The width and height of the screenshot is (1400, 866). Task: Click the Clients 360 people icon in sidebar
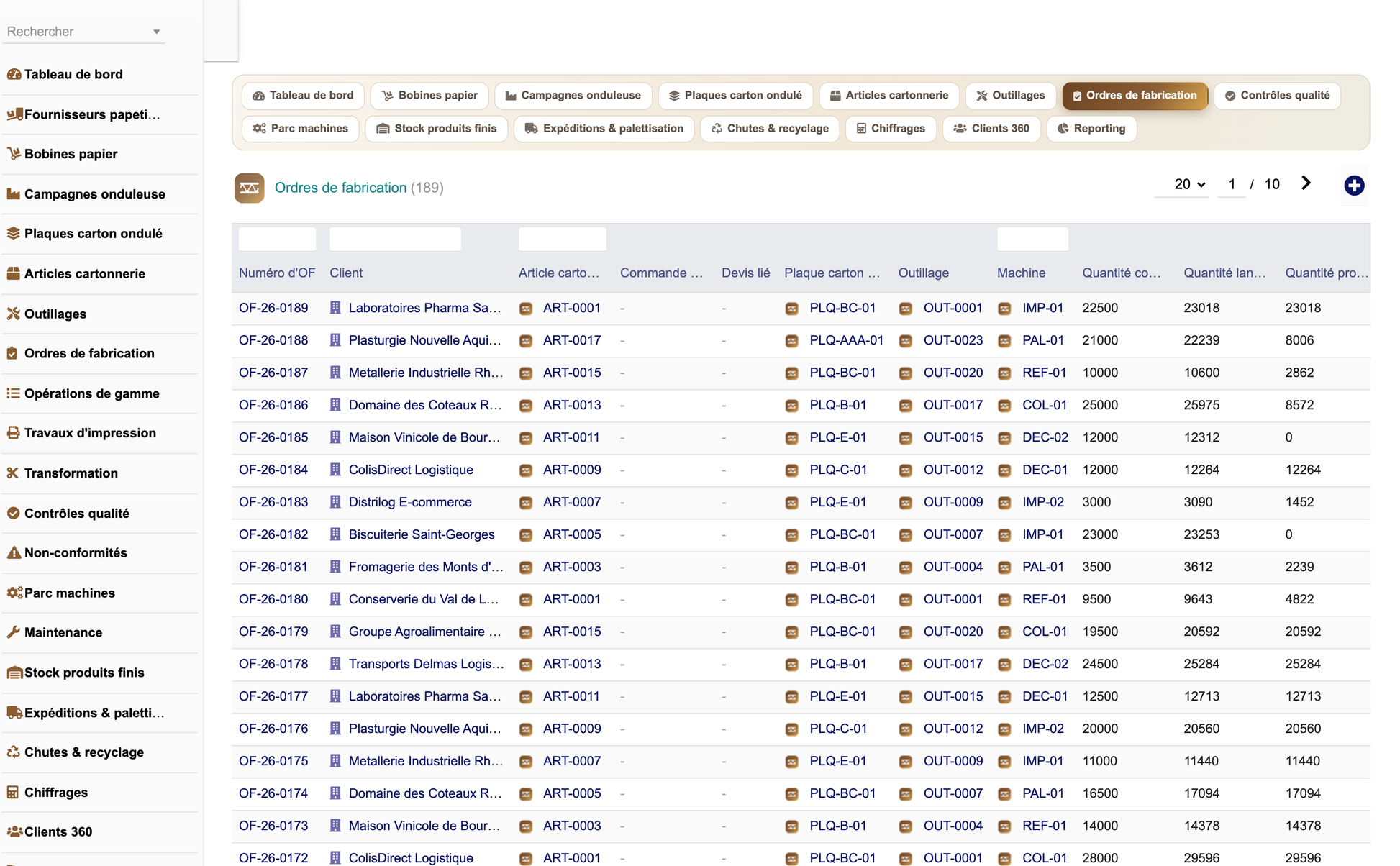pyautogui.click(x=14, y=831)
